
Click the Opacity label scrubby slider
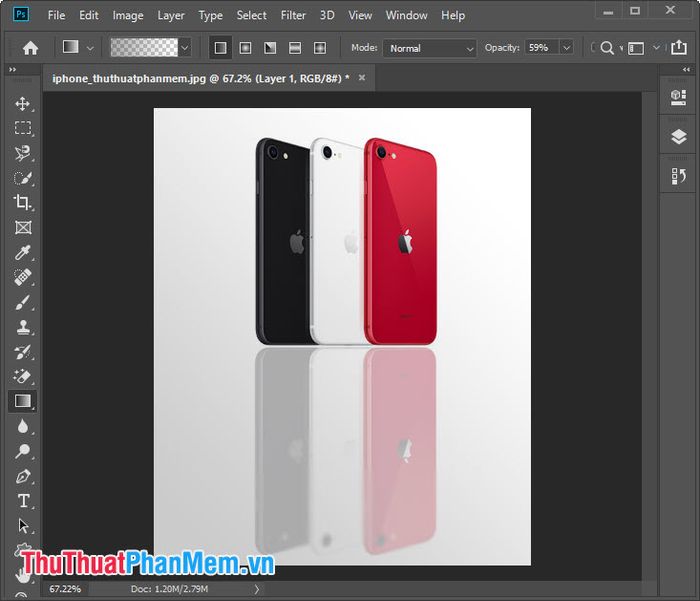[502, 47]
